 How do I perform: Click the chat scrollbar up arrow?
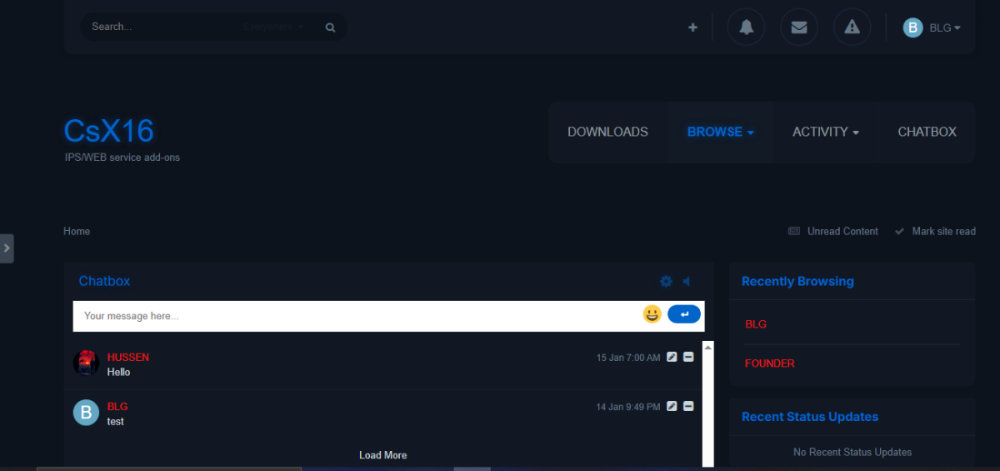click(x=708, y=347)
